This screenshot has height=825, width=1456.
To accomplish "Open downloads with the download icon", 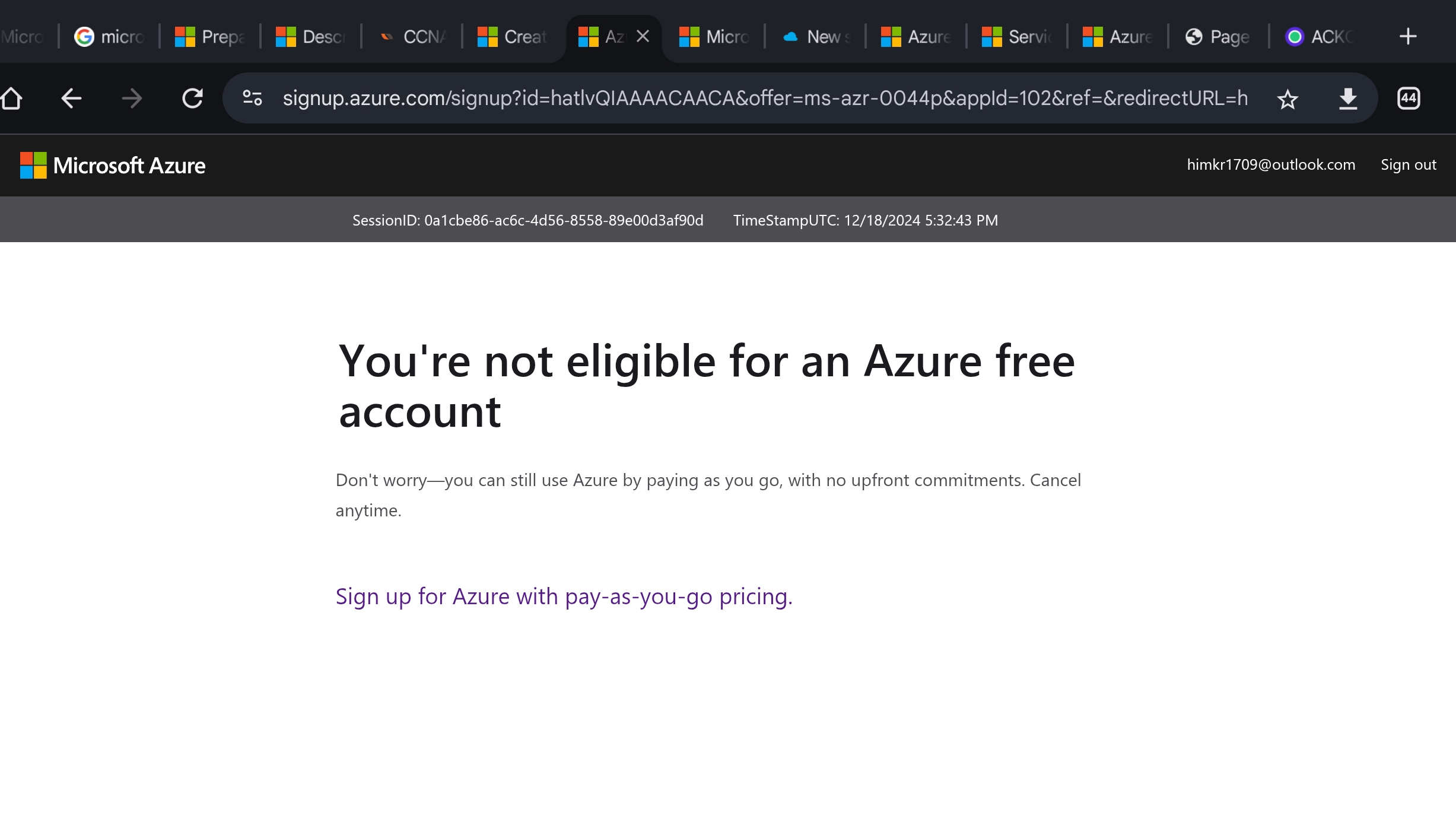I will (x=1348, y=99).
